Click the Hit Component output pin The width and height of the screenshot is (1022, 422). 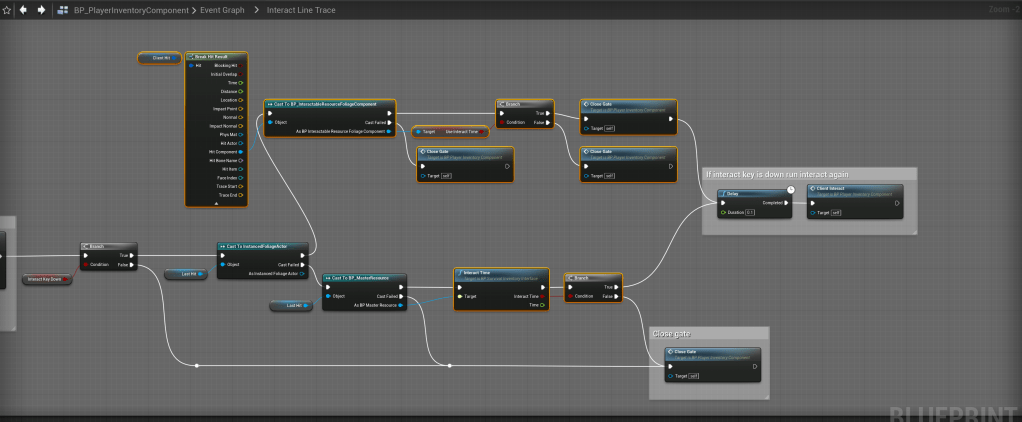pos(241,151)
